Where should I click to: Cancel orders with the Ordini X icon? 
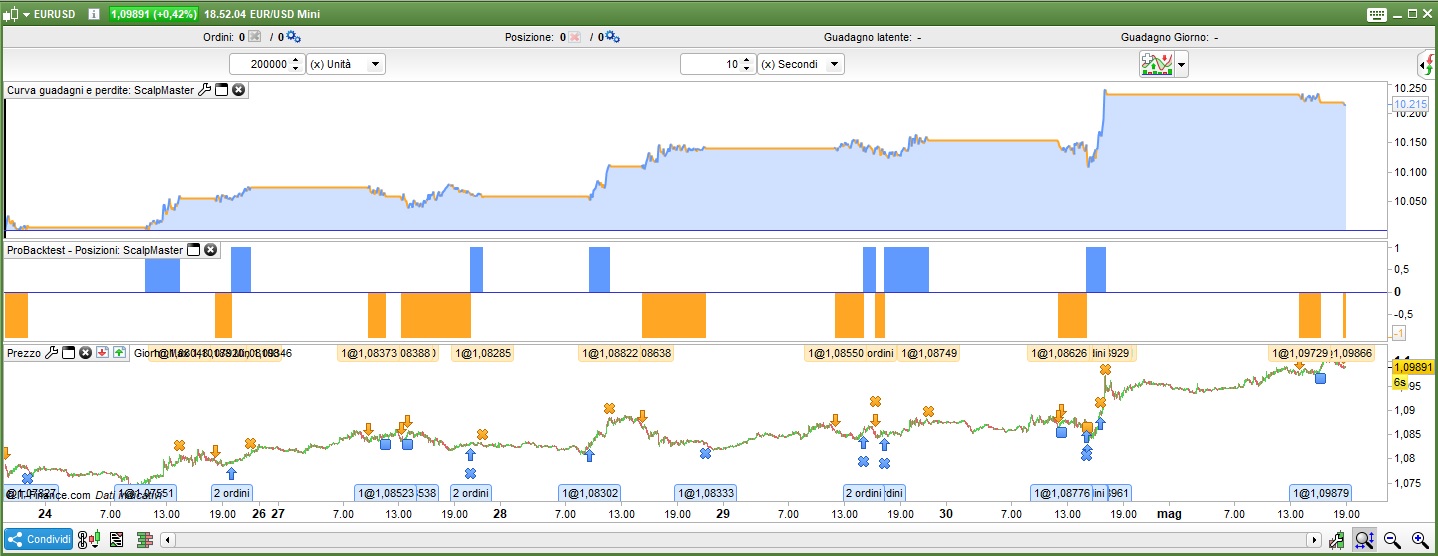[x=254, y=37]
